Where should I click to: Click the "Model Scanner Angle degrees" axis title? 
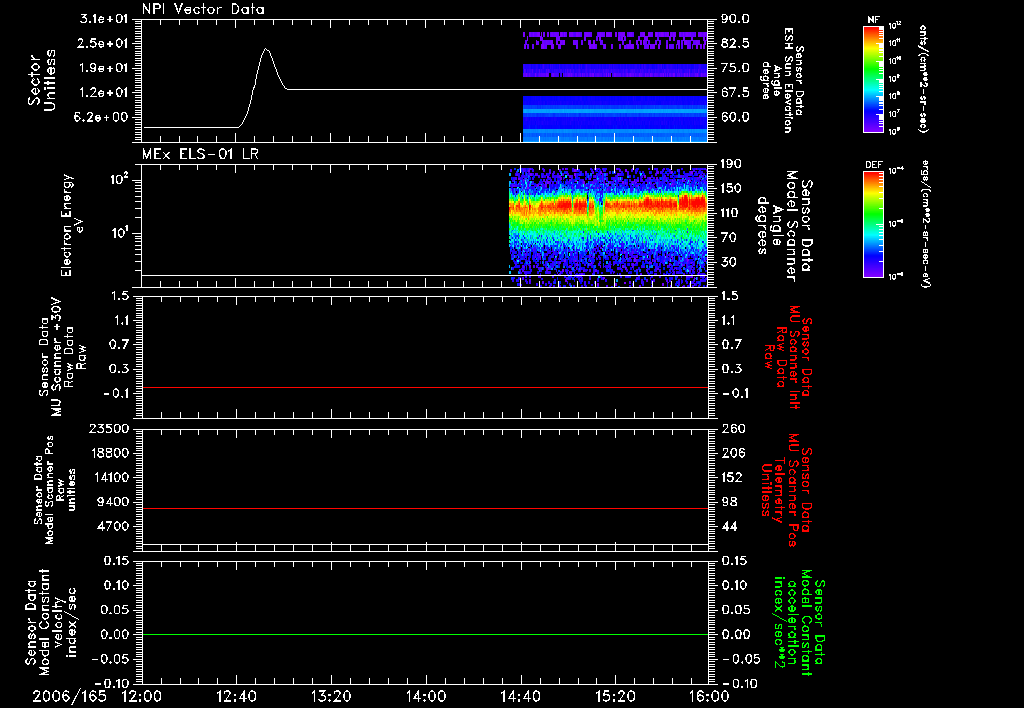(x=784, y=225)
